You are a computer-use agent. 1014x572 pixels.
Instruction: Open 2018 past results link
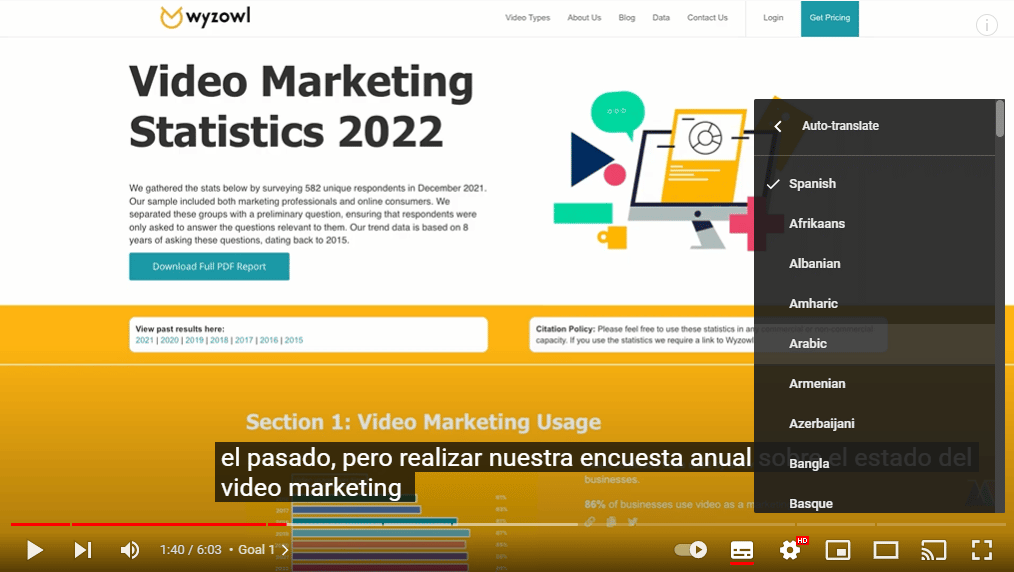[x=219, y=340]
